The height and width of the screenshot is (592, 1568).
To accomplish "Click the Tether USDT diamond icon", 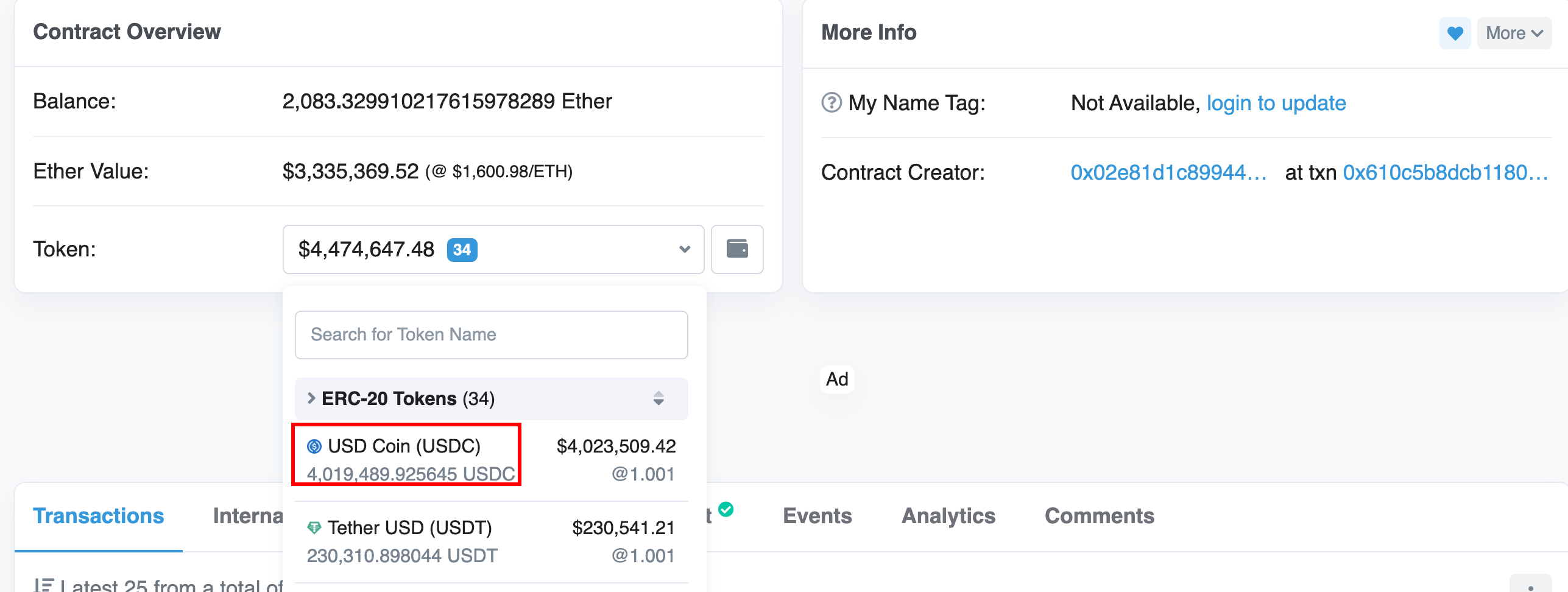I will point(314,528).
